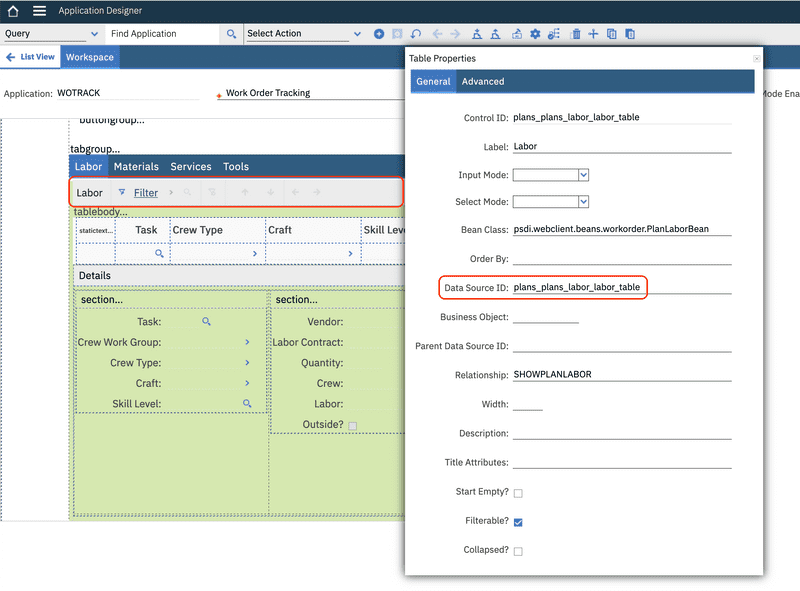The width and height of the screenshot is (800, 591).
Task: Click the filter funnel icon in Labor table
Action: (122, 192)
